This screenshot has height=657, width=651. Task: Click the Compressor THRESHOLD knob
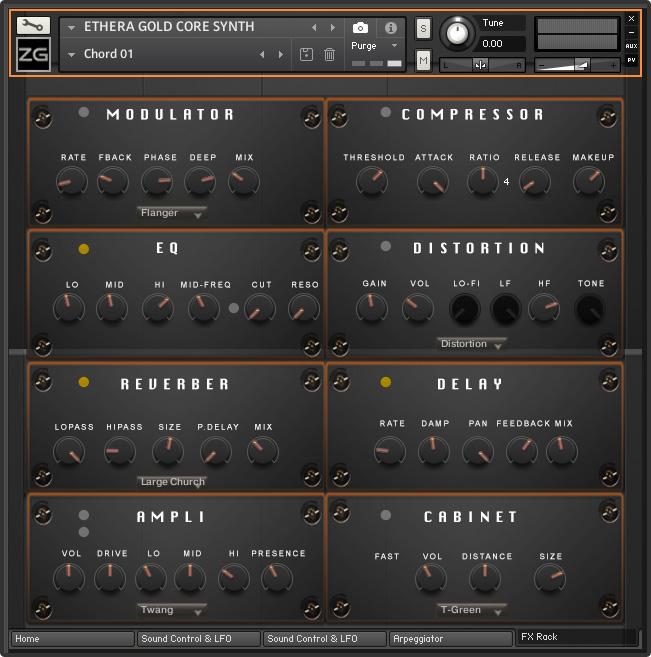coord(372,181)
